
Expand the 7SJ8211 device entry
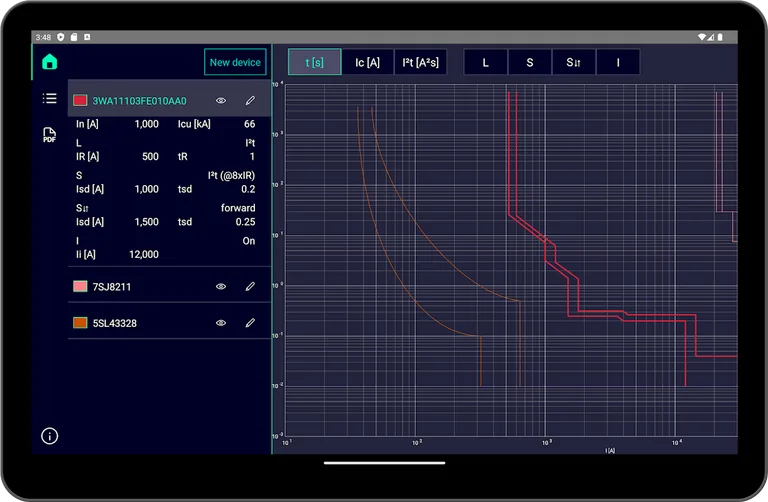coord(140,287)
